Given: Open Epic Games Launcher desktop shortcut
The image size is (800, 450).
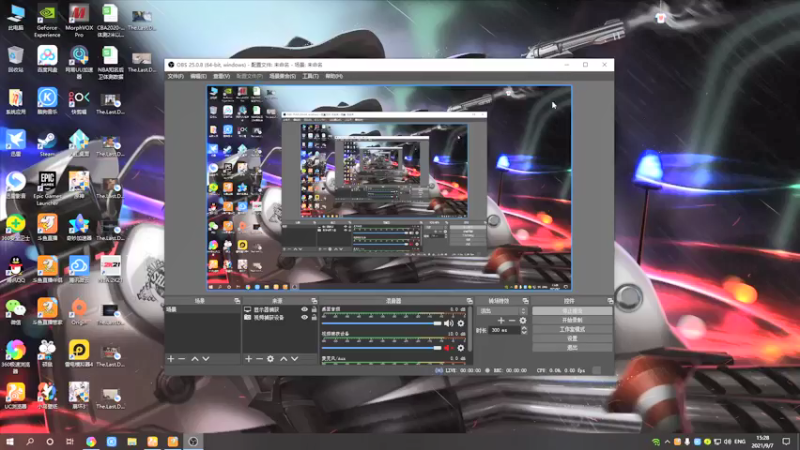Looking at the screenshot, I should [x=47, y=188].
